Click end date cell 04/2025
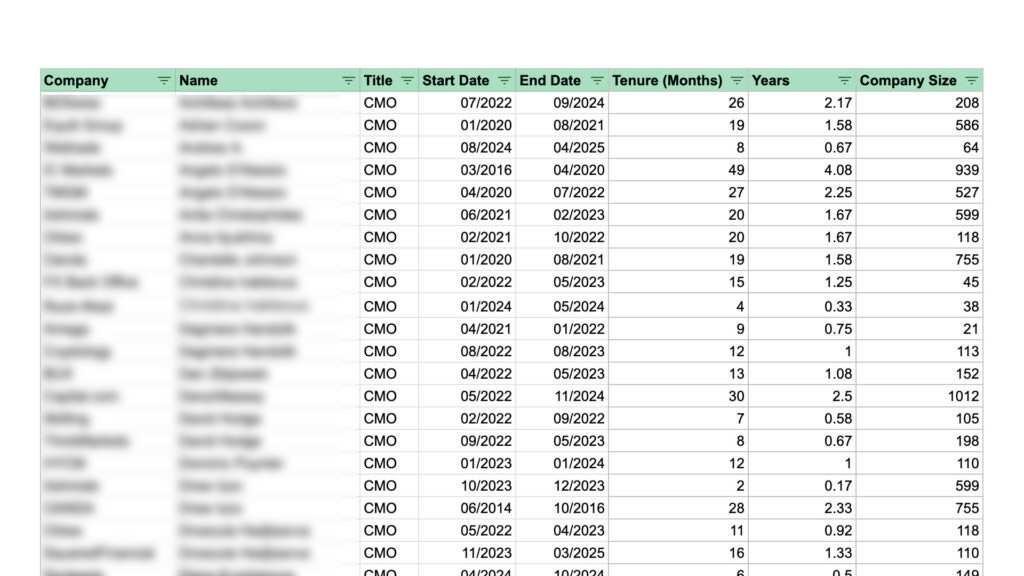1024x576 pixels. pos(562,148)
